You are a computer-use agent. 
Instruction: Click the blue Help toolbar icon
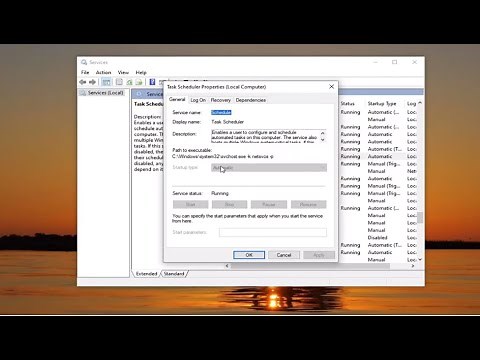(x=152, y=82)
